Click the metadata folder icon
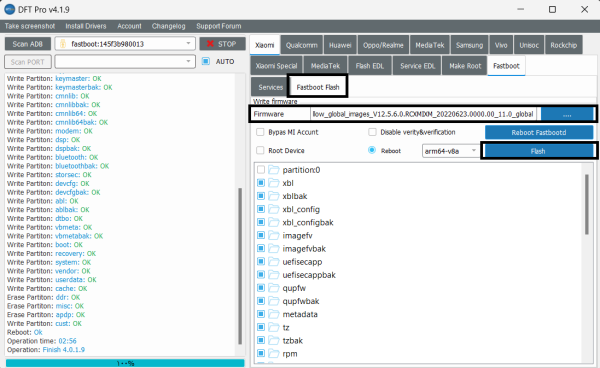 click(x=273, y=314)
